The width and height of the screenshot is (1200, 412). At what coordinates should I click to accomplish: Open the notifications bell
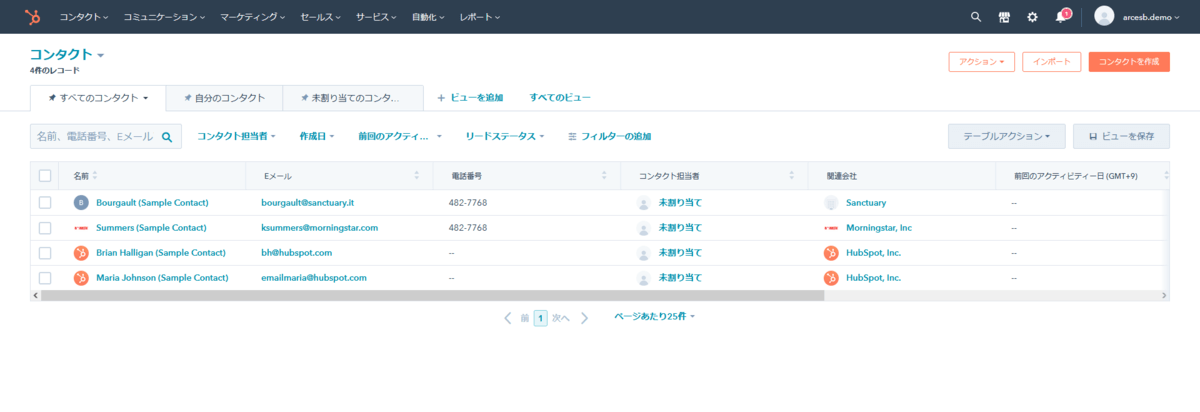click(1061, 17)
